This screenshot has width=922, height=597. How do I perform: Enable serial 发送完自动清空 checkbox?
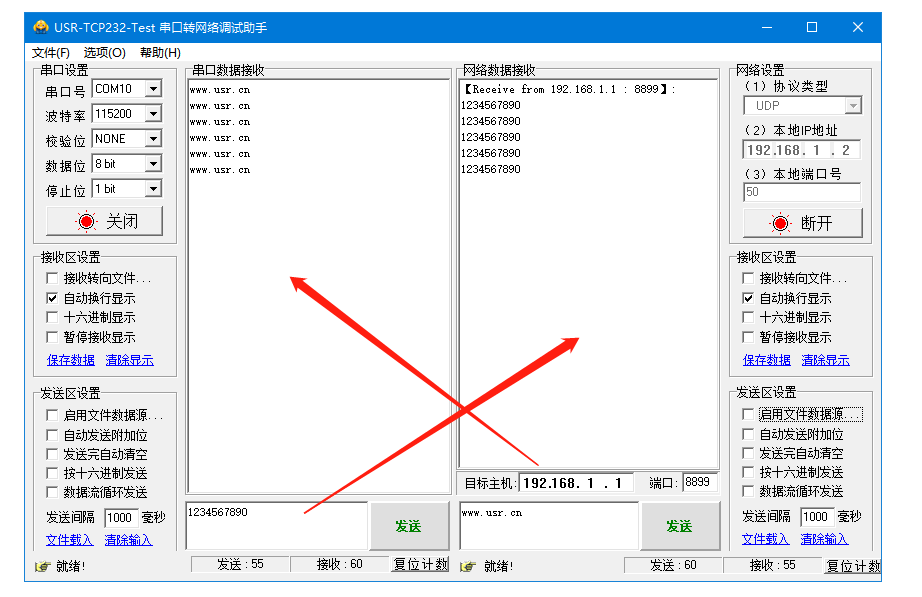pos(52,454)
